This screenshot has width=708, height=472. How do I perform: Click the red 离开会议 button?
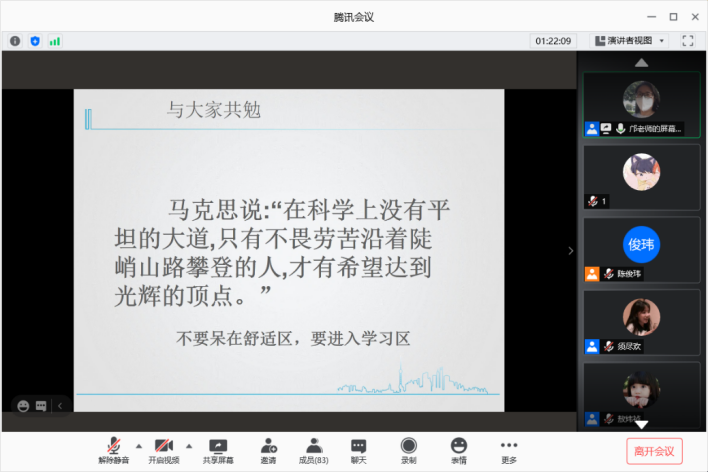pyautogui.click(x=654, y=451)
